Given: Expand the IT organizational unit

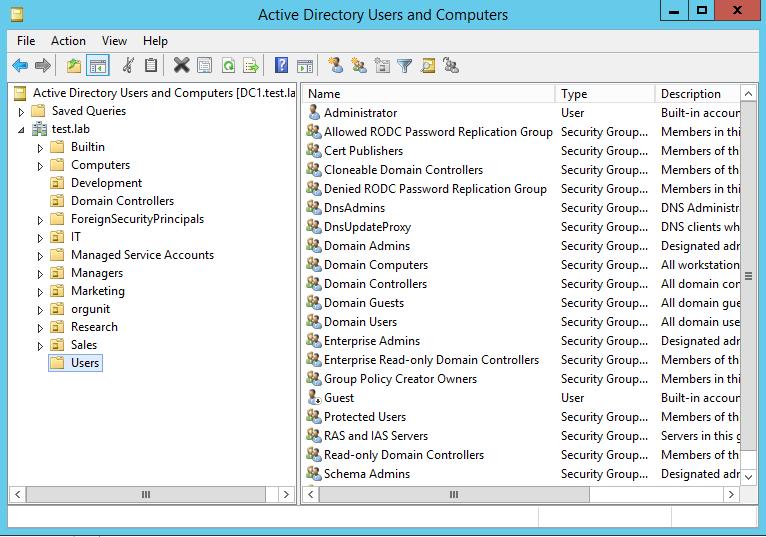Looking at the screenshot, I should coord(40,238).
